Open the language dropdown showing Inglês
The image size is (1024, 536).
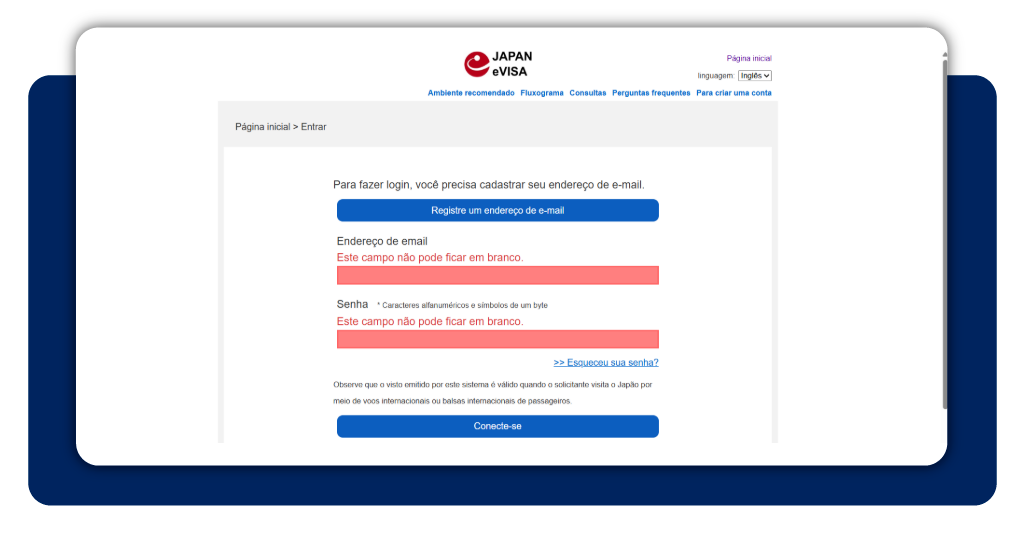(x=754, y=76)
